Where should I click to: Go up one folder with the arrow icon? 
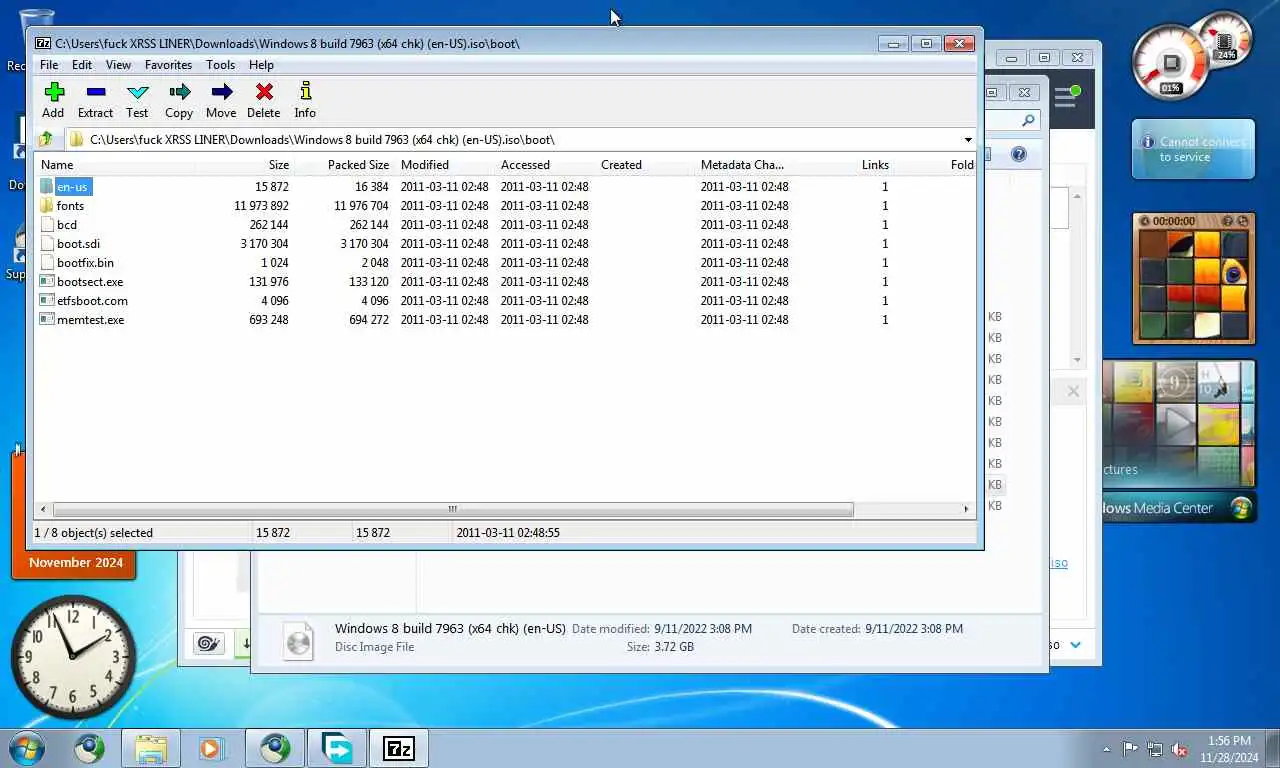[46, 140]
